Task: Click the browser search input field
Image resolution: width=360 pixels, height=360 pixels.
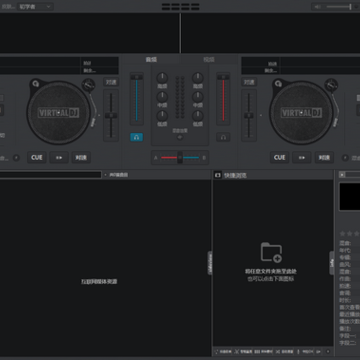Action: (50, 175)
